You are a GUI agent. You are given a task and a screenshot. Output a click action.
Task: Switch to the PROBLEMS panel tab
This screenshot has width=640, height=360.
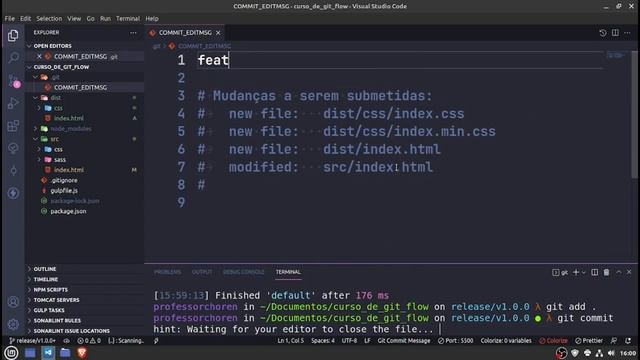(x=167, y=272)
